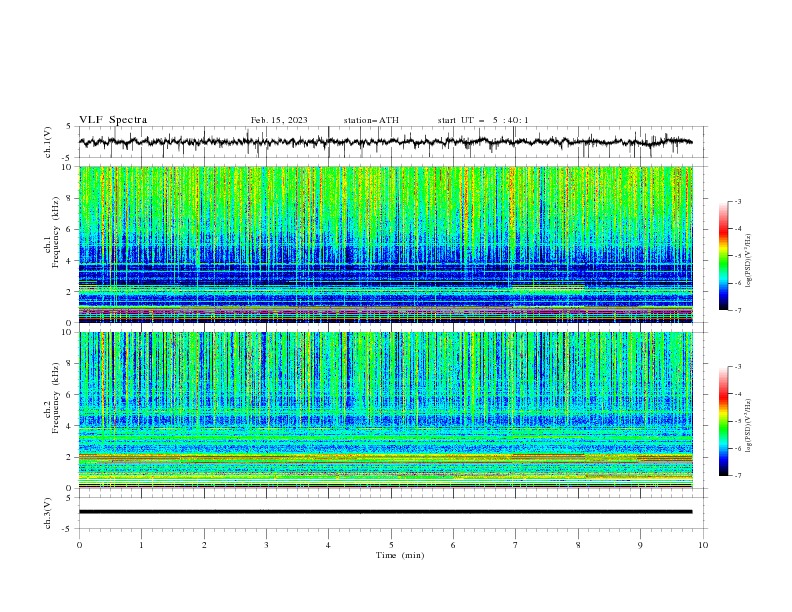Click time axis tick label '5'
This screenshot has width=792, height=612.
(391, 545)
